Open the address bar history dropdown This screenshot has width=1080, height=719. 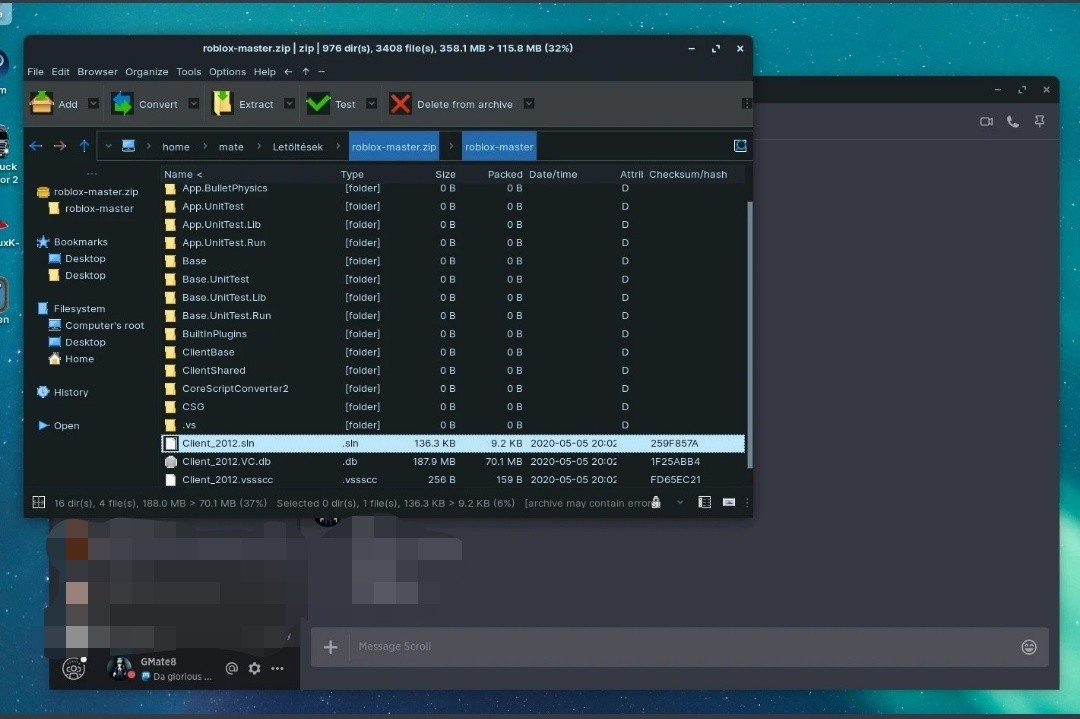pos(108,146)
